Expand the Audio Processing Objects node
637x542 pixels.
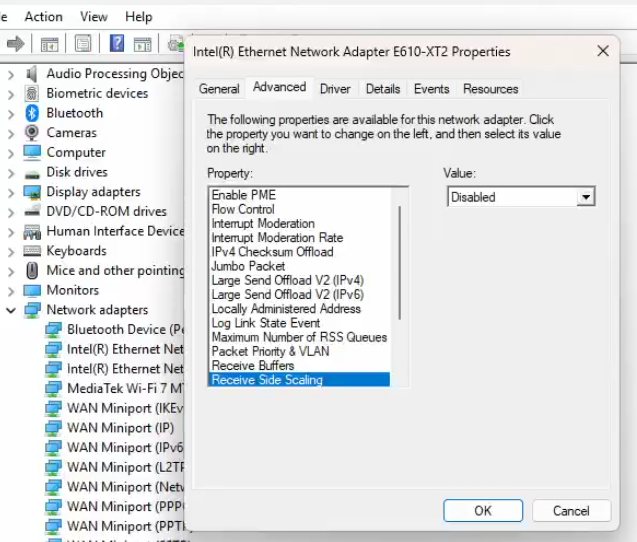click(x=11, y=75)
